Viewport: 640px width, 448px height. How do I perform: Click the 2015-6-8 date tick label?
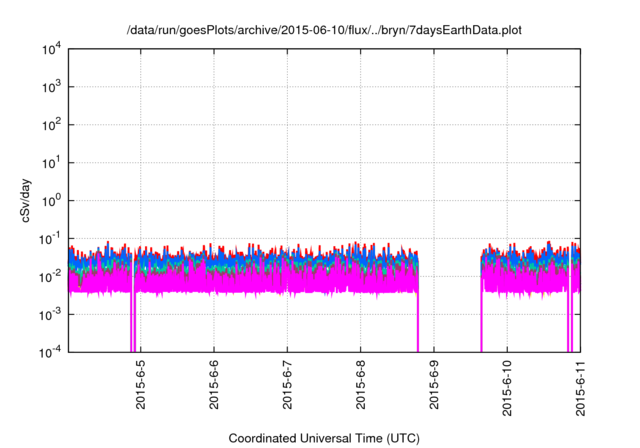point(360,385)
